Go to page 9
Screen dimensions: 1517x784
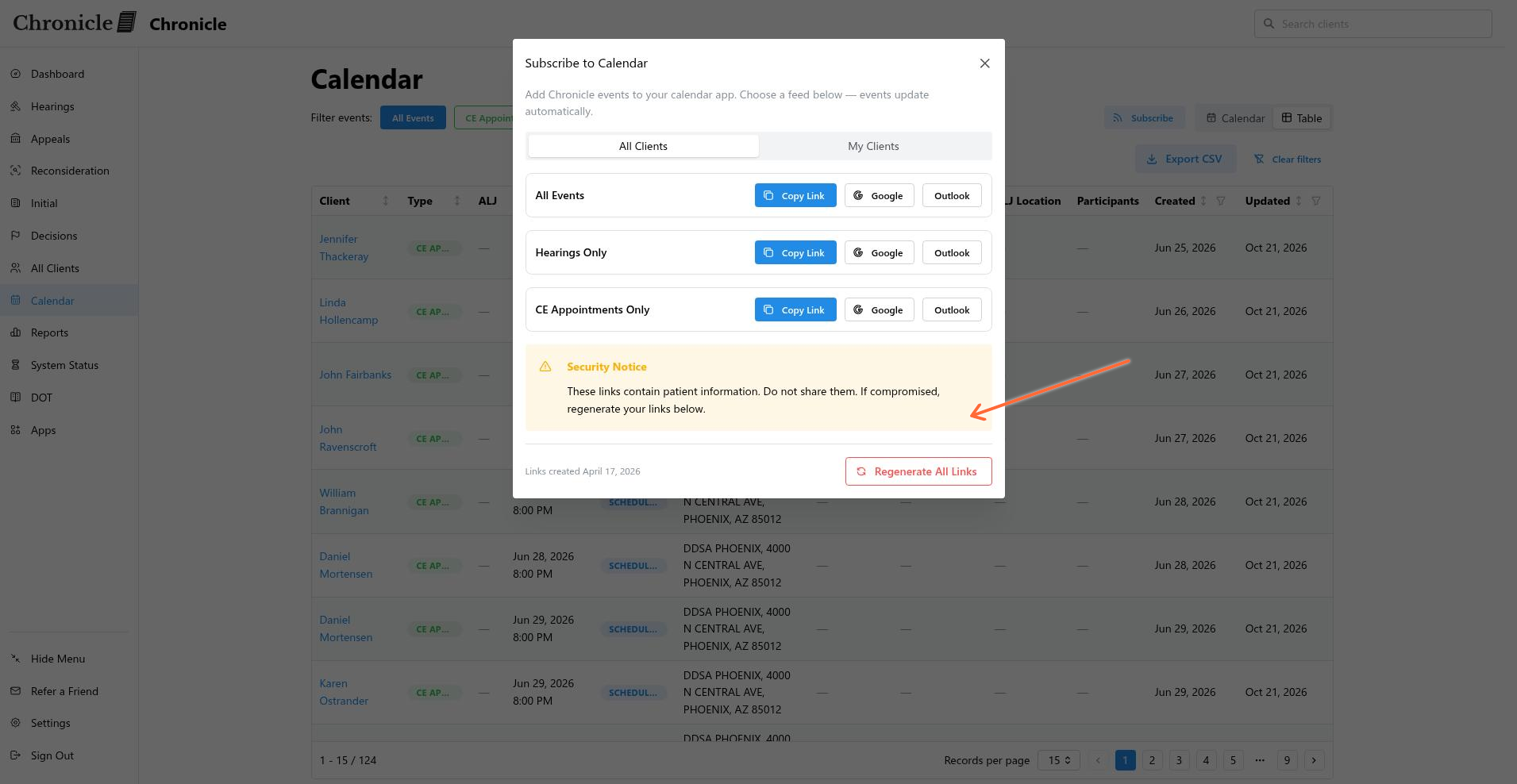tap(1287, 760)
